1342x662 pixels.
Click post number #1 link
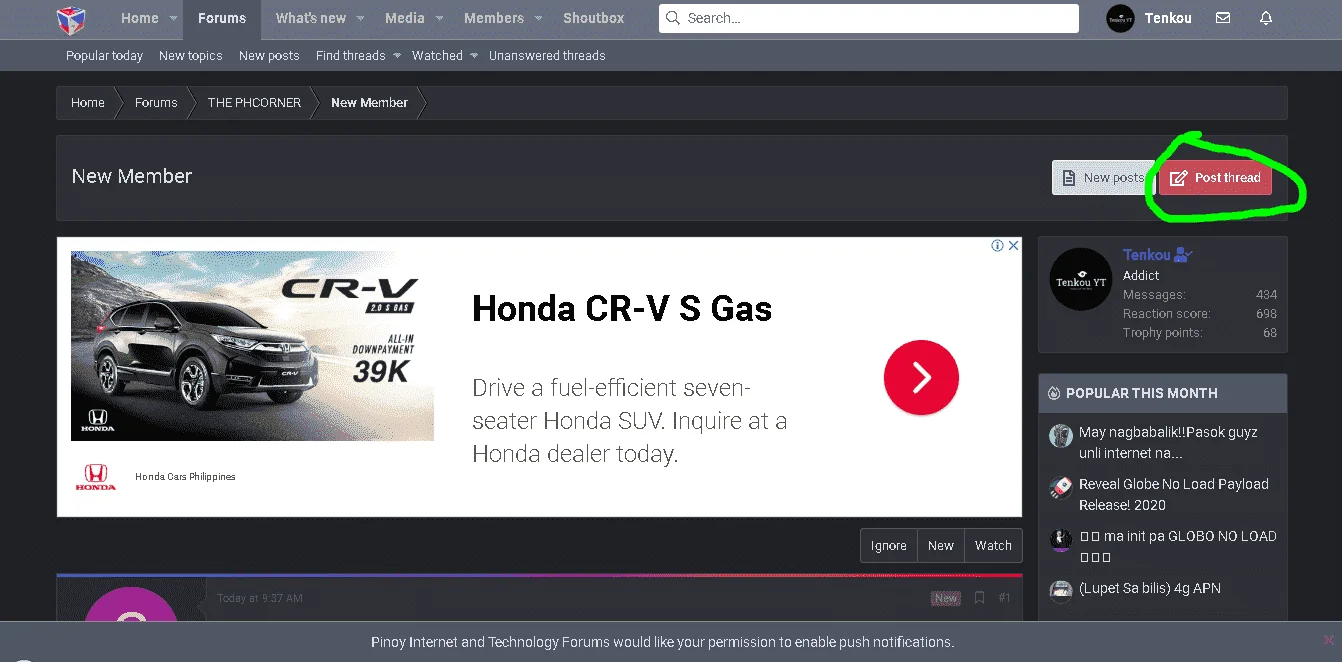[x=1005, y=598]
